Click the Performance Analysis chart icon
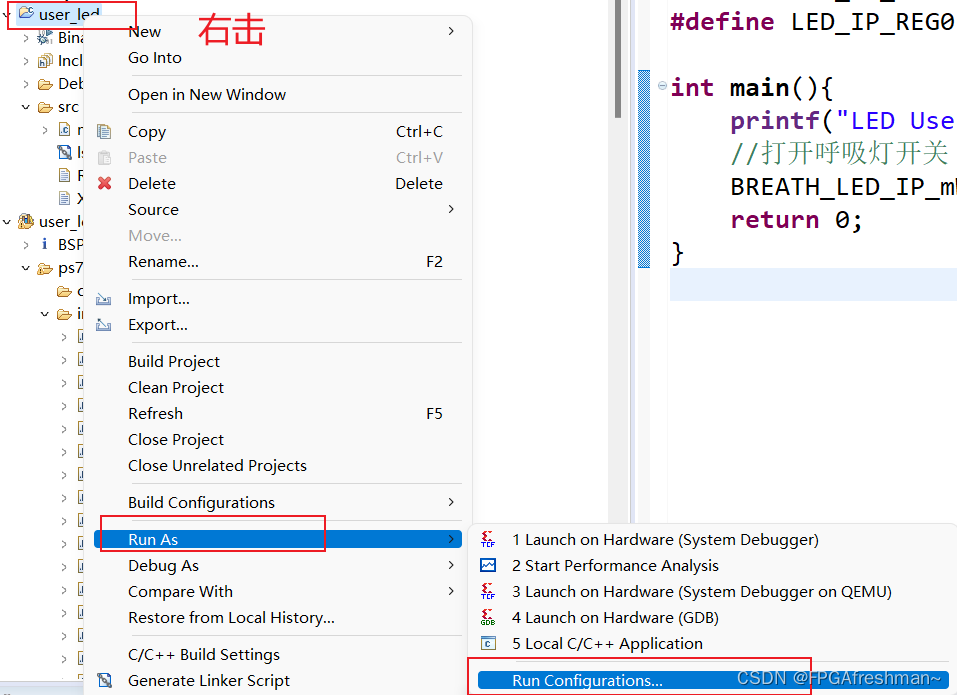The width and height of the screenshot is (957, 695). (488, 565)
